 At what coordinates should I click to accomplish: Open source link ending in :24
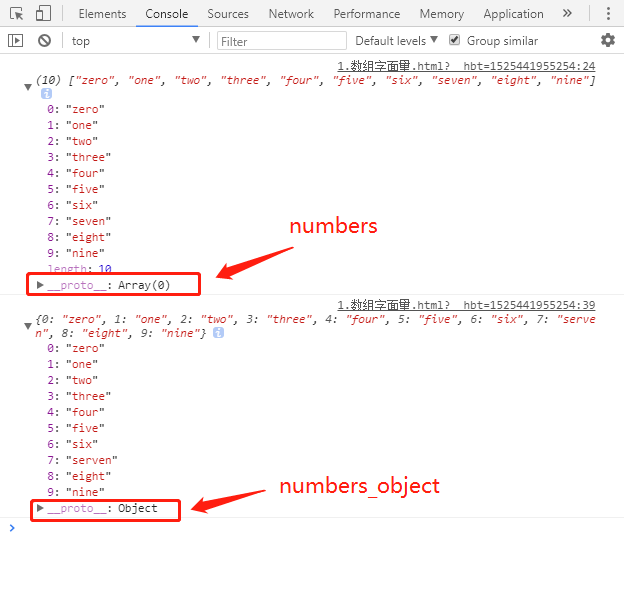pyautogui.click(x=466, y=66)
